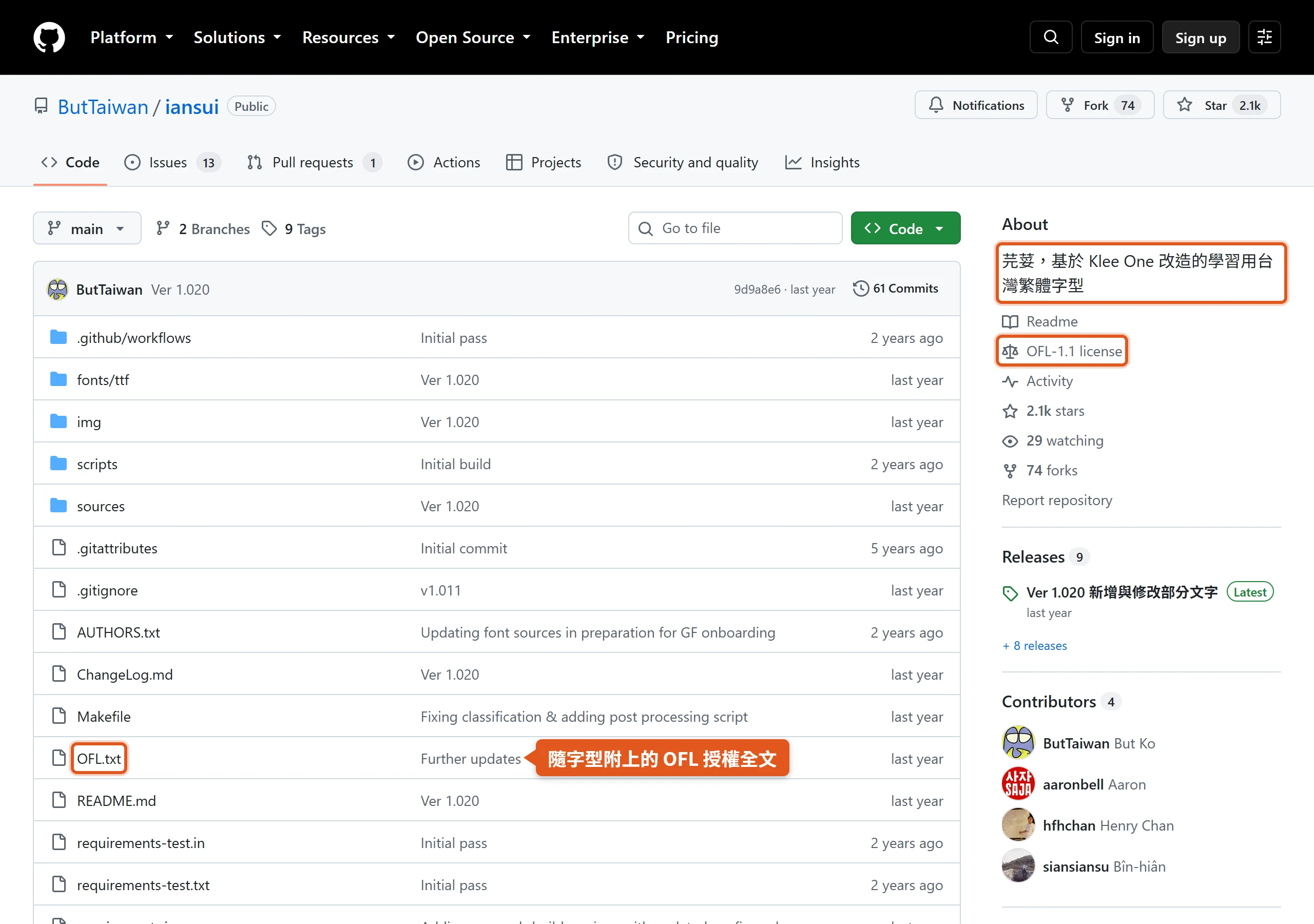Open README.md file
This screenshot has height=924, width=1314.
click(x=116, y=801)
